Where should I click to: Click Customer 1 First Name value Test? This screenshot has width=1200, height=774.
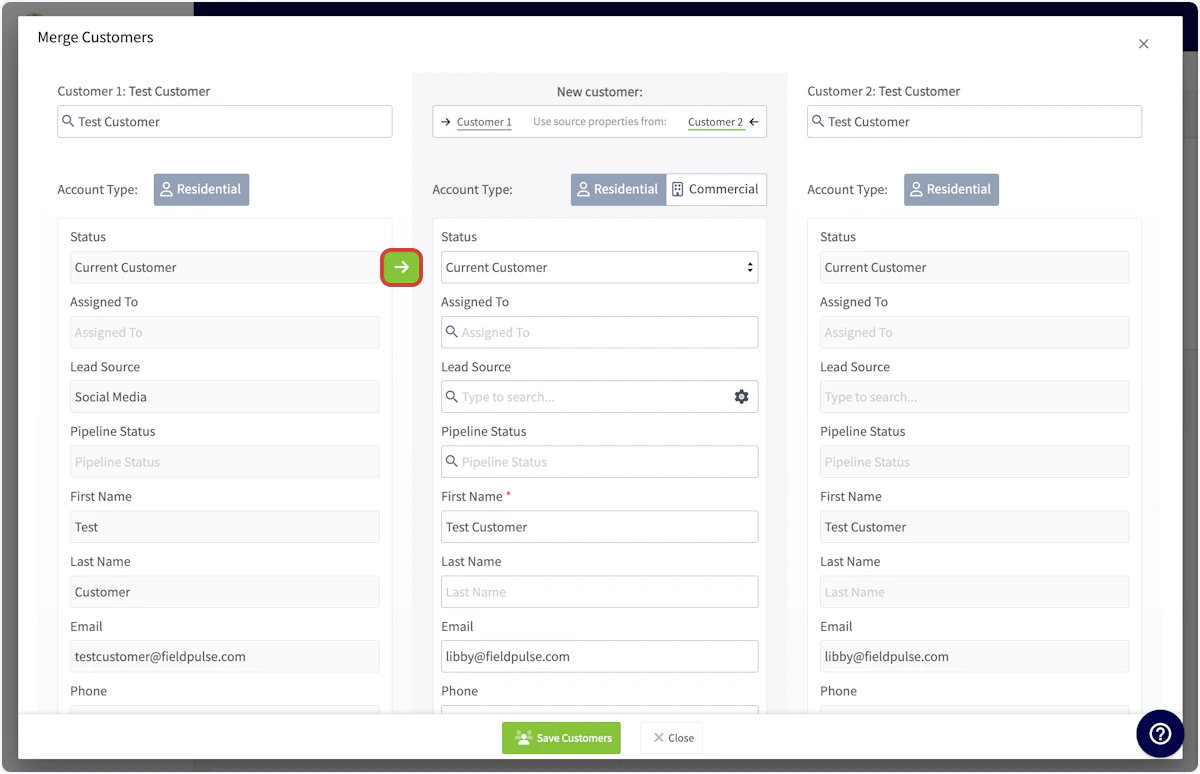(x=225, y=527)
